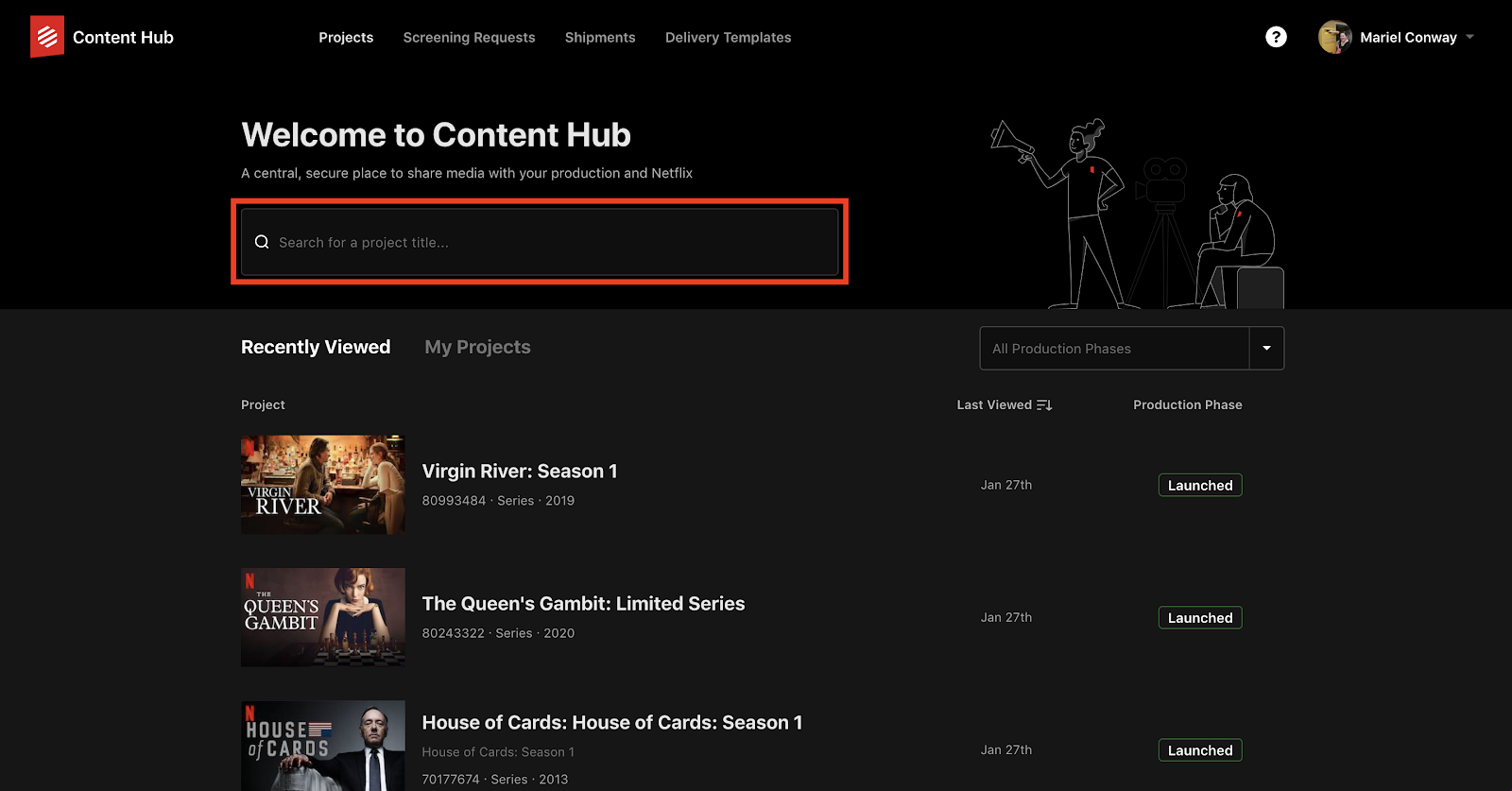Open the help question mark icon
1512x791 pixels.
pos(1276,37)
